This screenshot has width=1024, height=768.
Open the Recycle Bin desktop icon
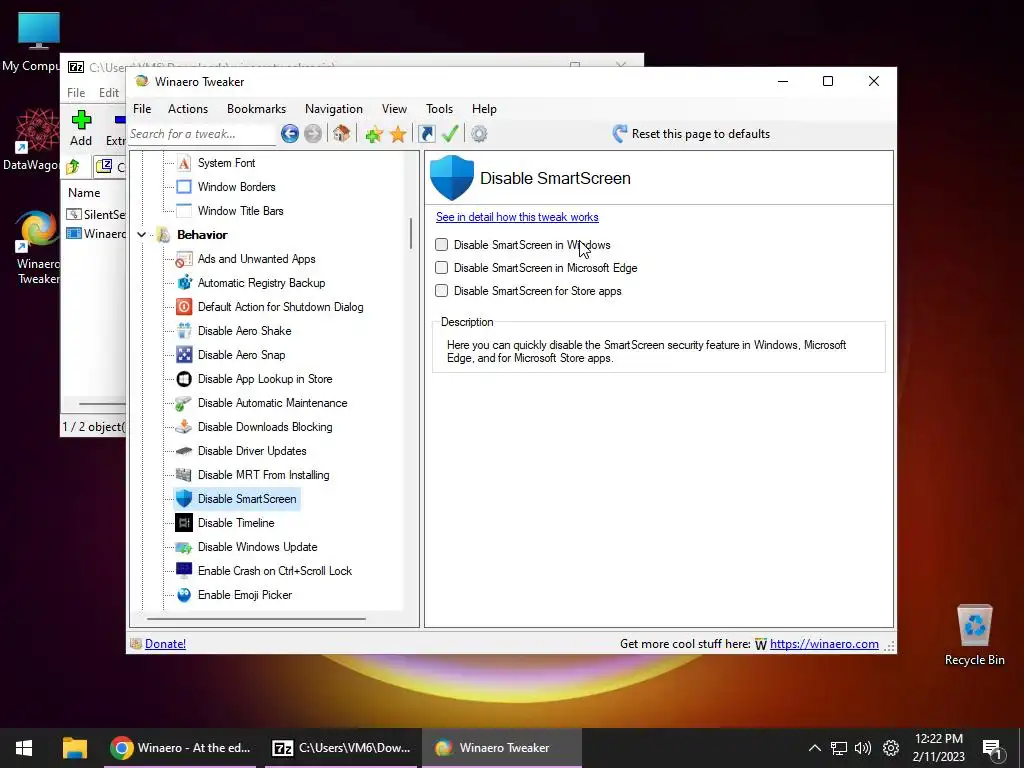click(974, 635)
